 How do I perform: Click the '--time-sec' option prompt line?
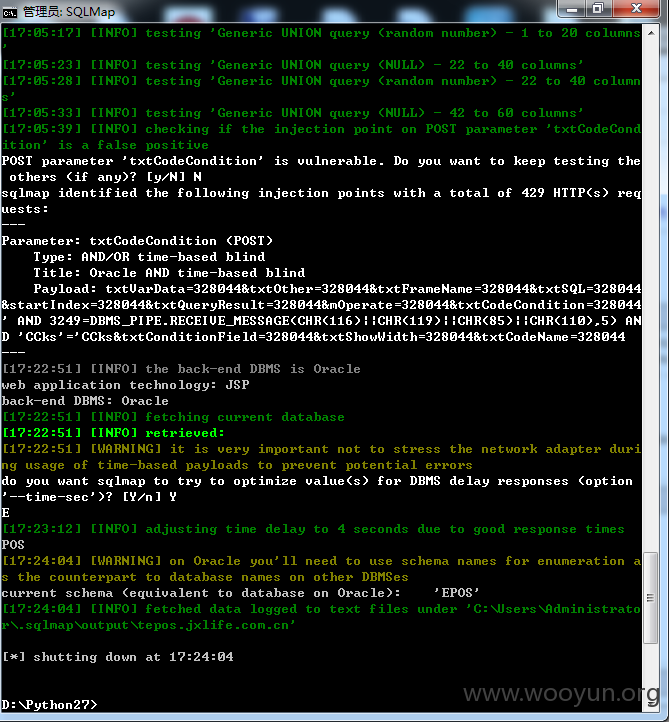(x=89, y=497)
